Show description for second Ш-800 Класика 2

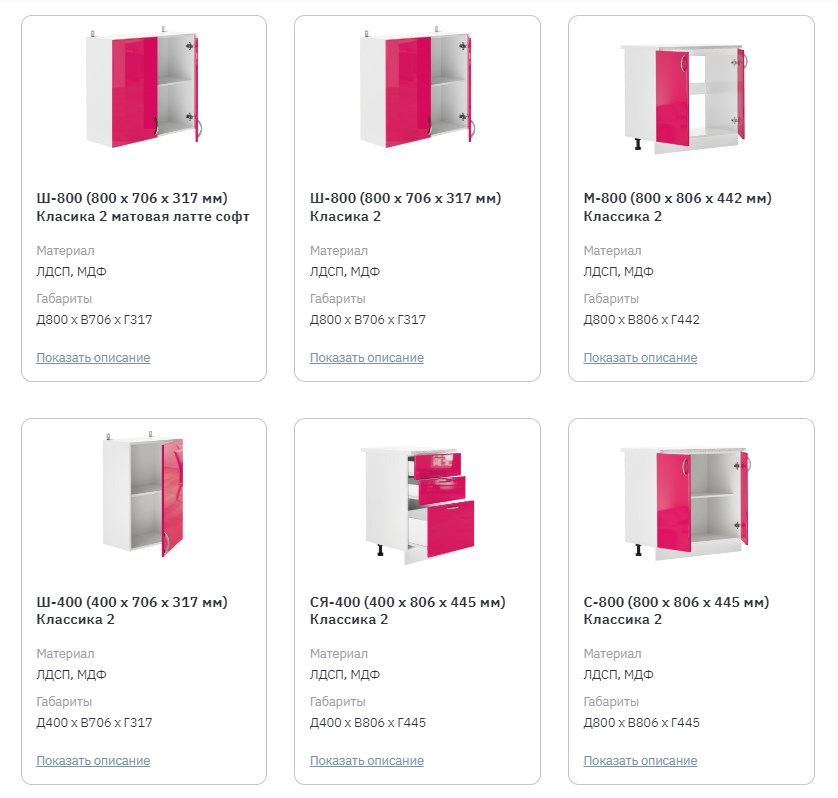[x=366, y=358]
